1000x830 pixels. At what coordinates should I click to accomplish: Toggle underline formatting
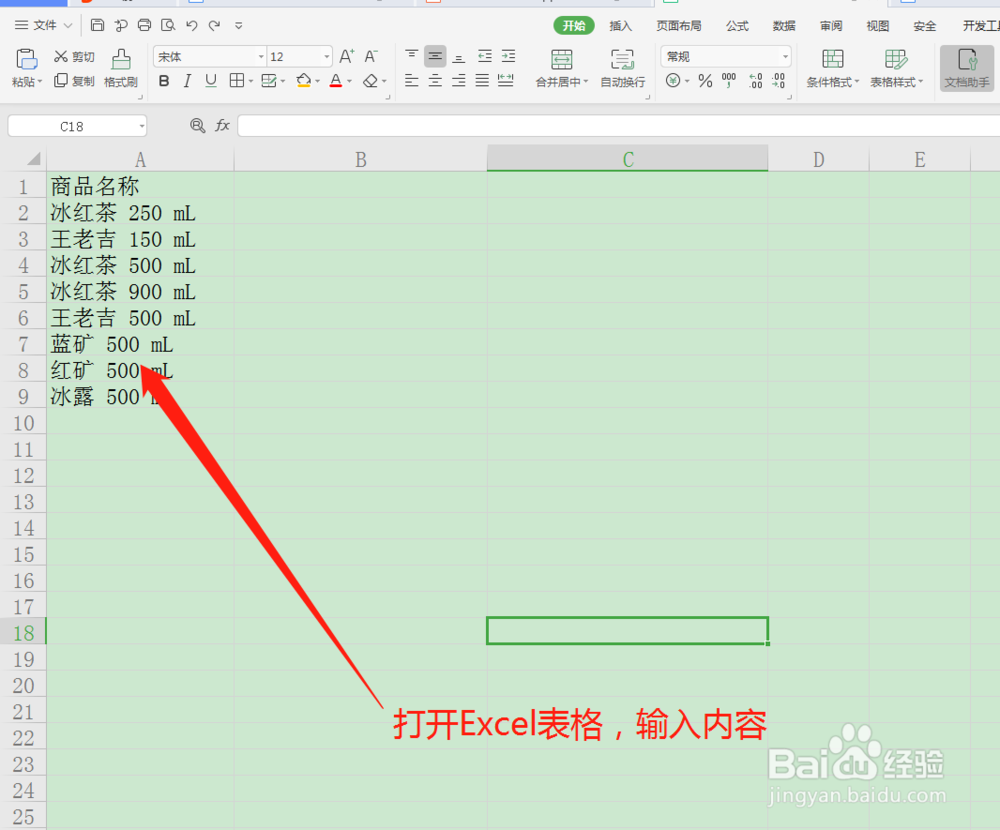coord(210,81)
